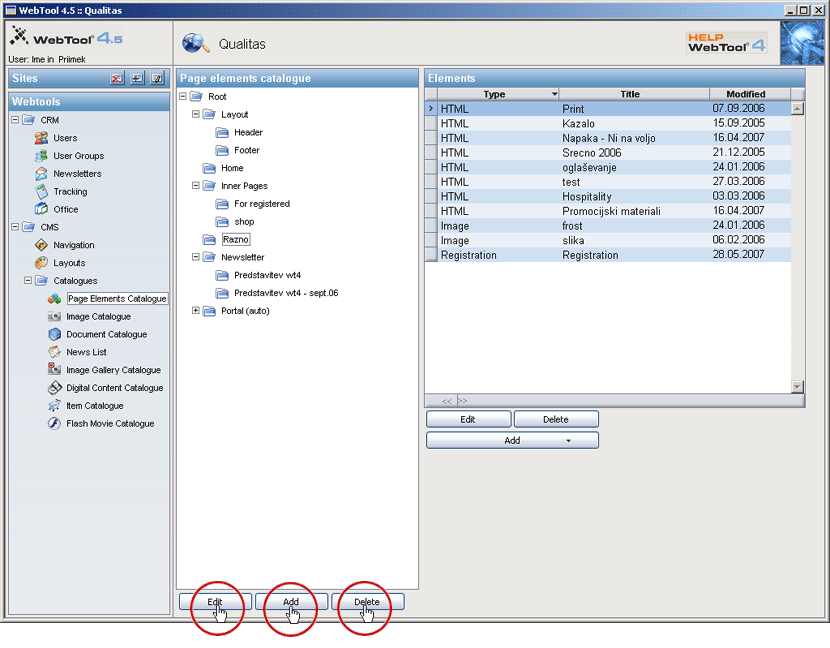
Task: Collapse the CRM tree node
Action: coord(15,120)
